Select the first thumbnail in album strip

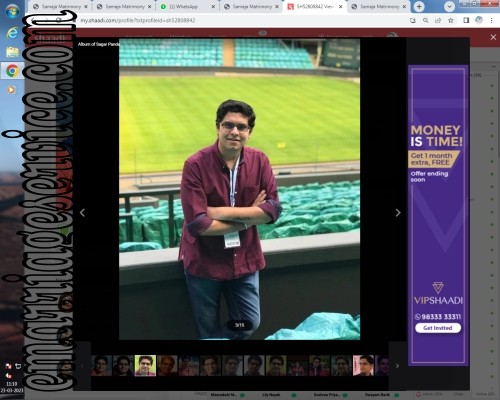tap(101, 366)
